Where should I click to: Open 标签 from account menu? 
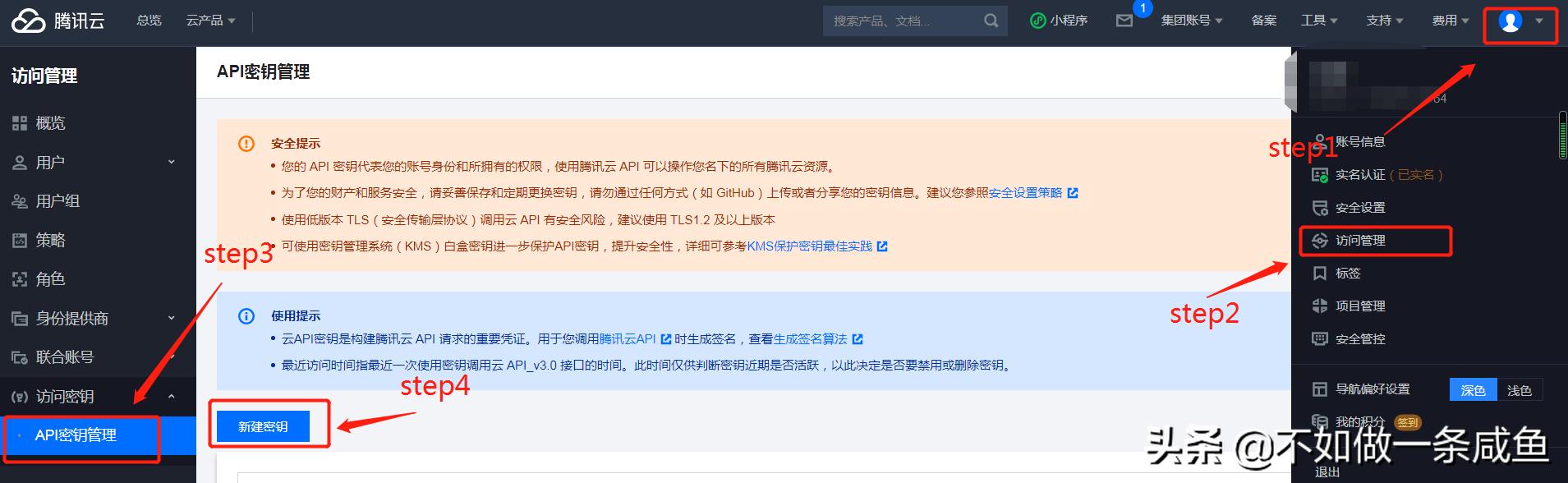pos(1348,273)
